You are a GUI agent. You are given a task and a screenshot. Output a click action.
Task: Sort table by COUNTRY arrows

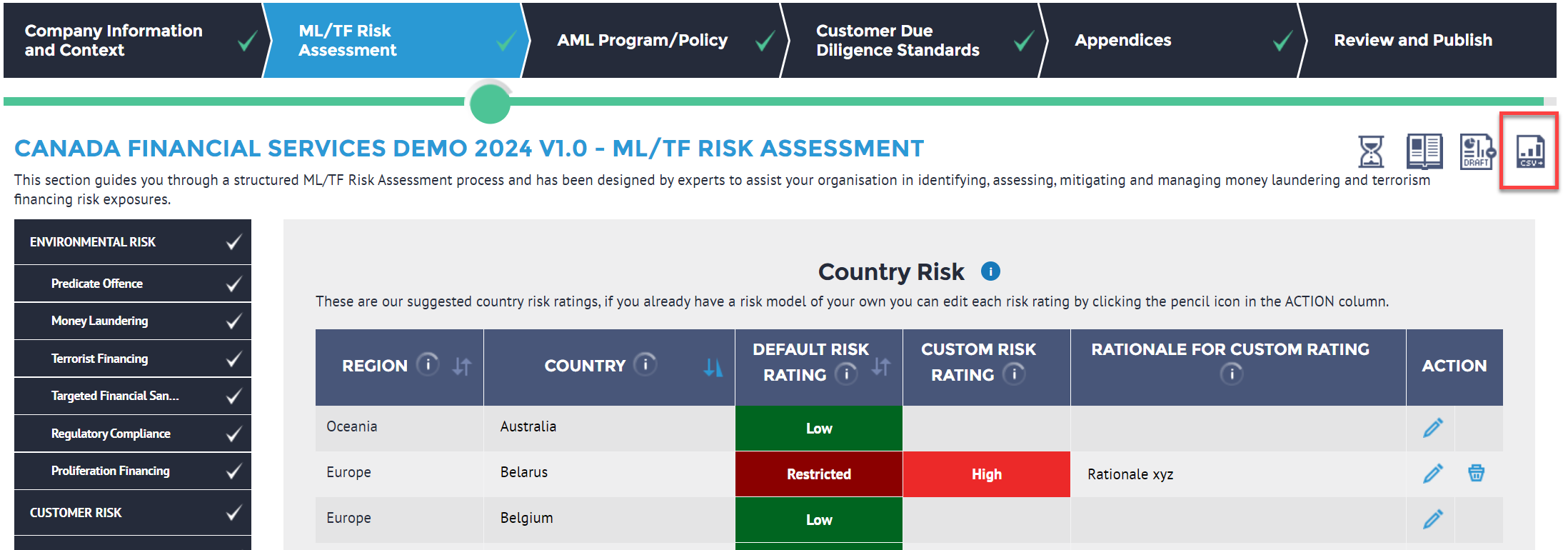point(713,367)
